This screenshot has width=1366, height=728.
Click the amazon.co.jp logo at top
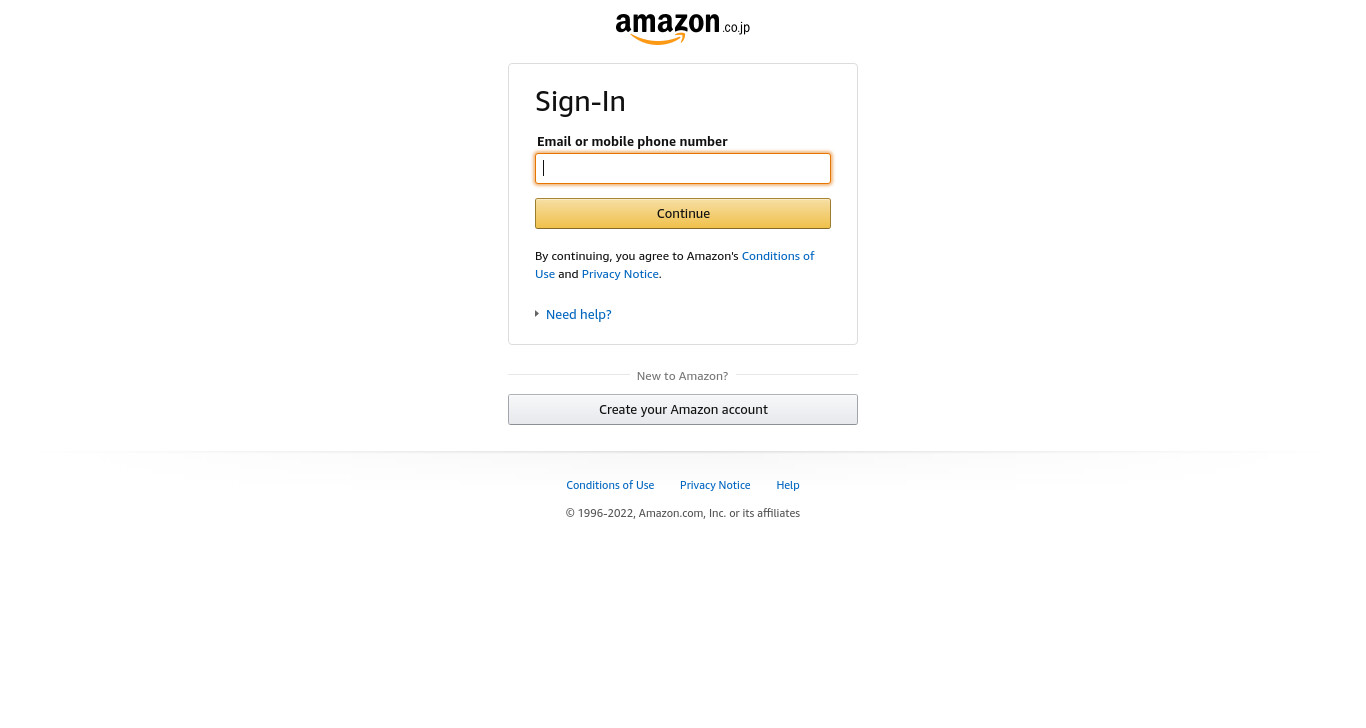[x=683, y=28]
